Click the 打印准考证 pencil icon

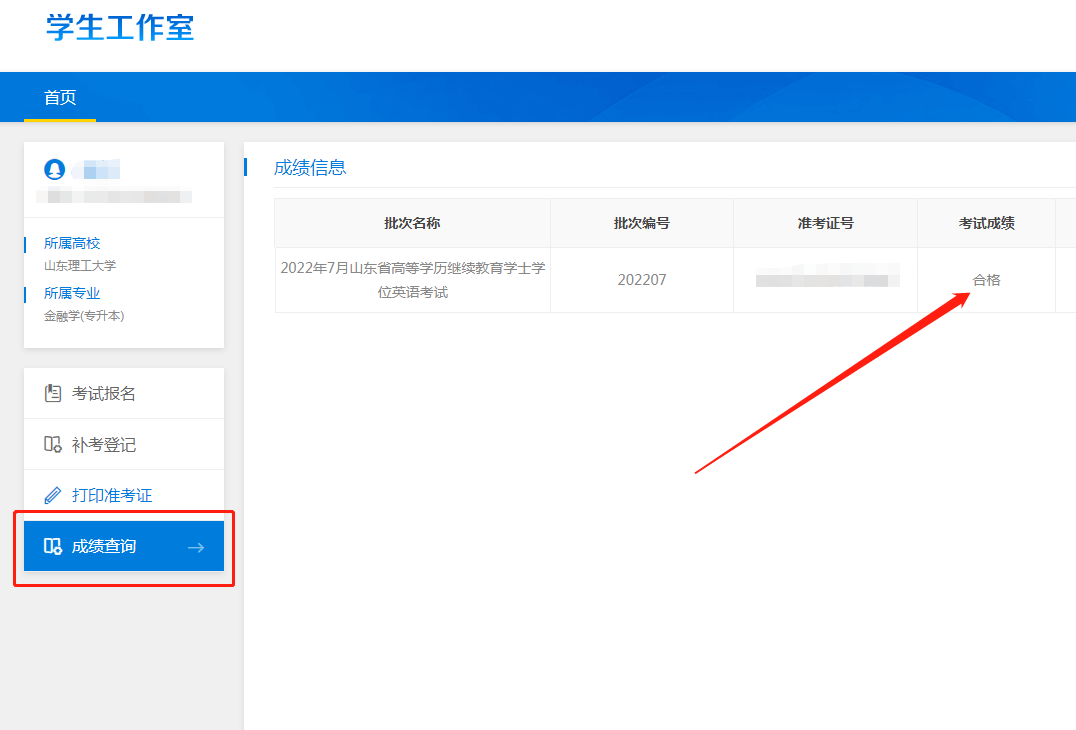tap(53, 495)
